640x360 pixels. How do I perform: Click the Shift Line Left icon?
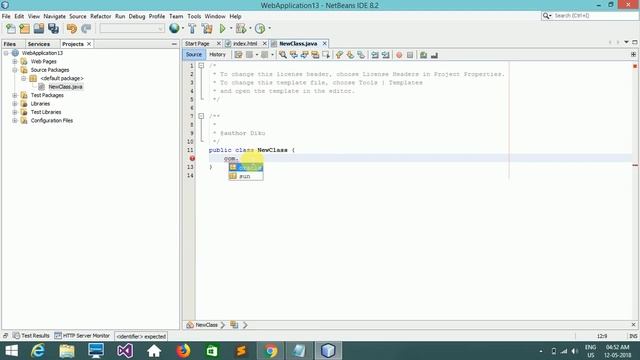pos(375,55)
